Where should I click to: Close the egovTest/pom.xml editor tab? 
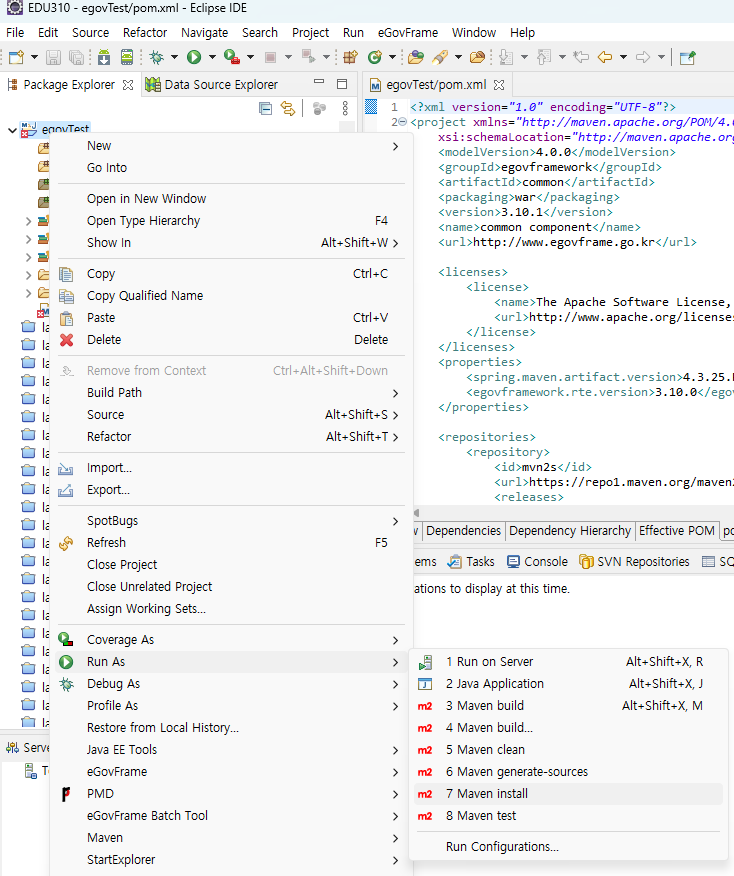coord(499,85)
